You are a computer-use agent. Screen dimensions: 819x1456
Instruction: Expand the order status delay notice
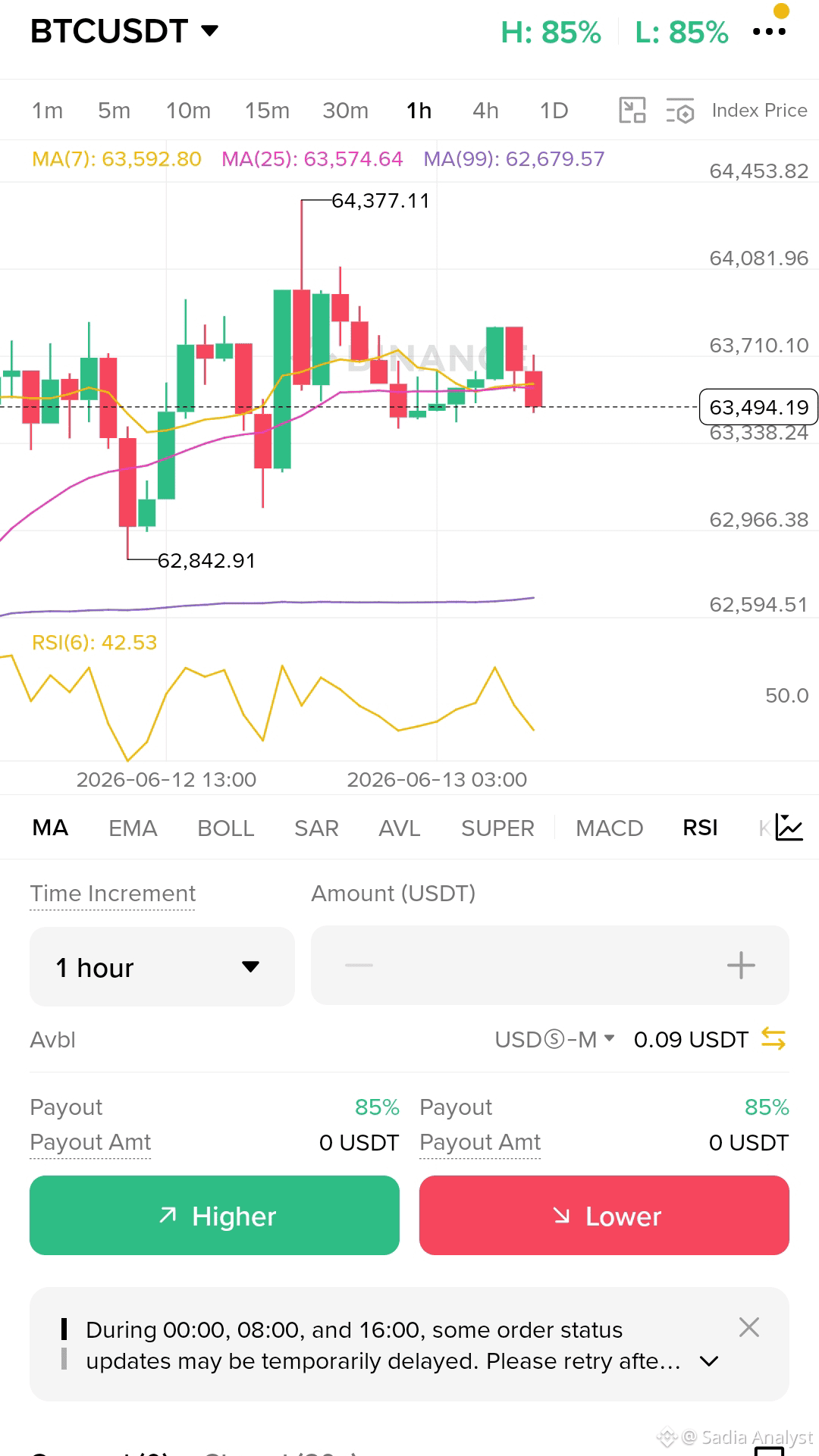[709, 1361]
